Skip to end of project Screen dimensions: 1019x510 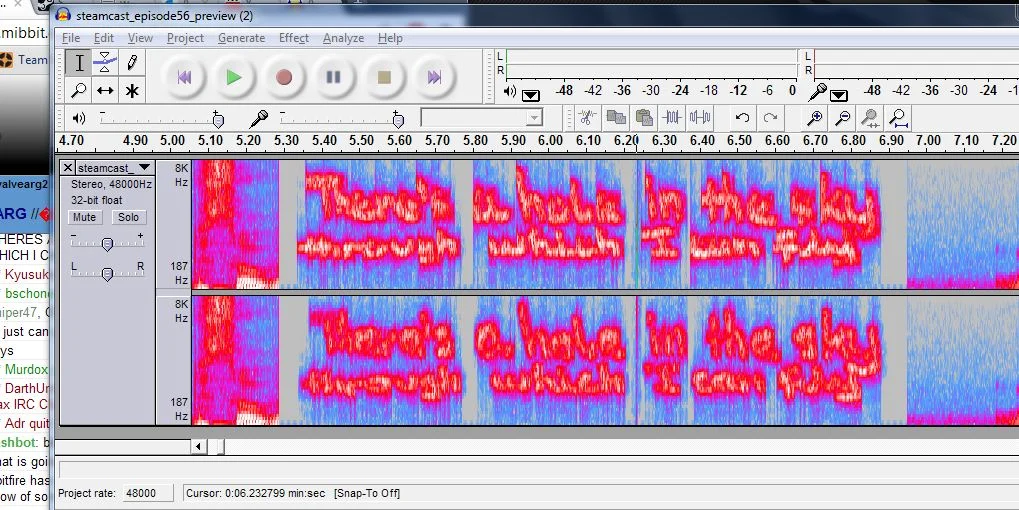433,77
